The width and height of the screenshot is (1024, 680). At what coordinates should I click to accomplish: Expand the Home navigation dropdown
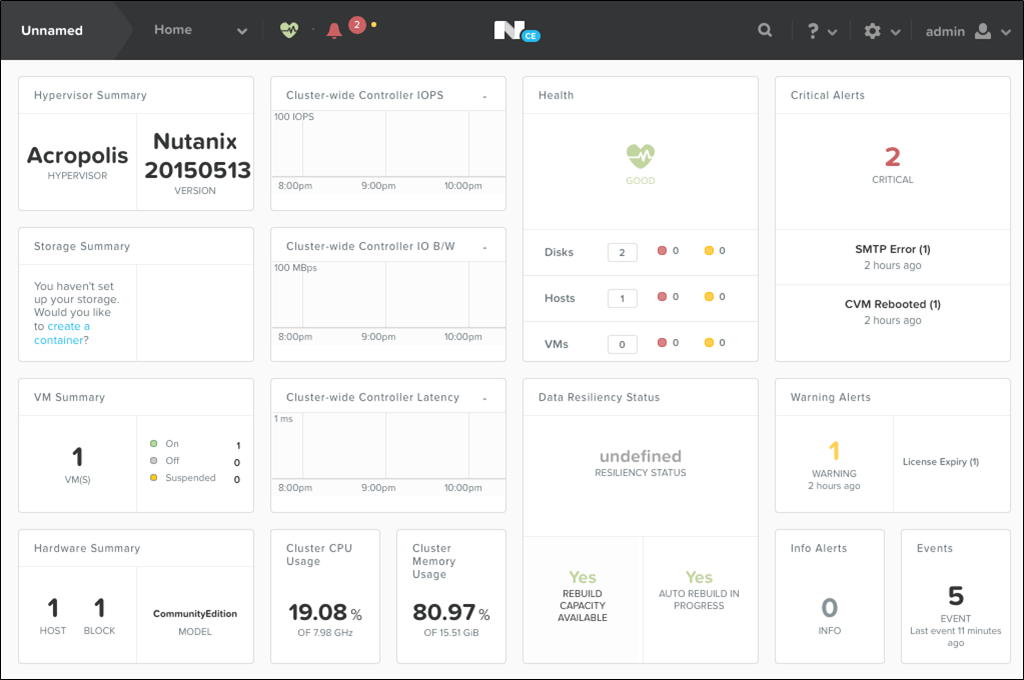(x=242, y=31)
